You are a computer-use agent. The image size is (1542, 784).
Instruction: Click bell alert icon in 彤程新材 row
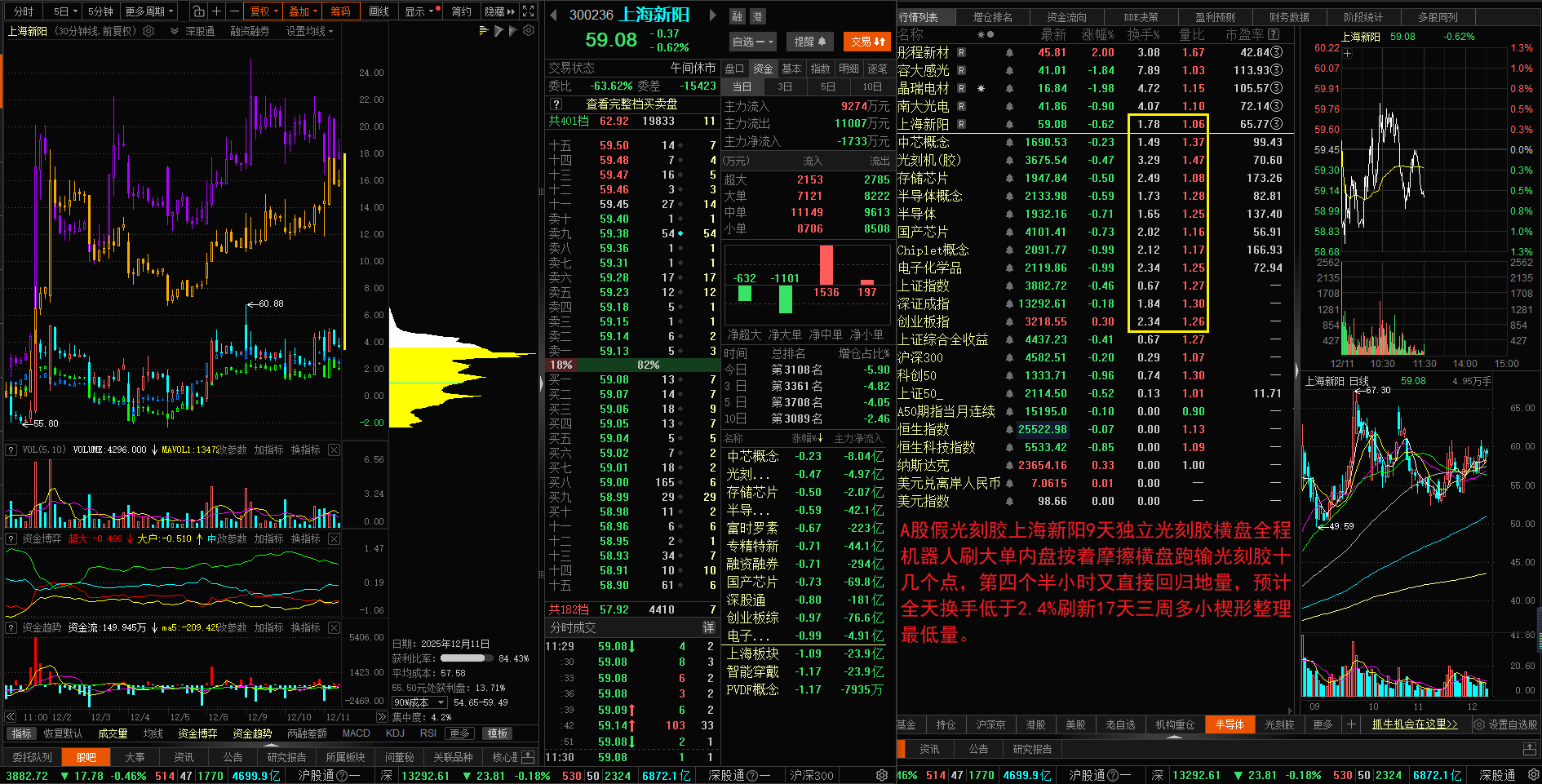pyautogui.click(x=1009, y=52)
